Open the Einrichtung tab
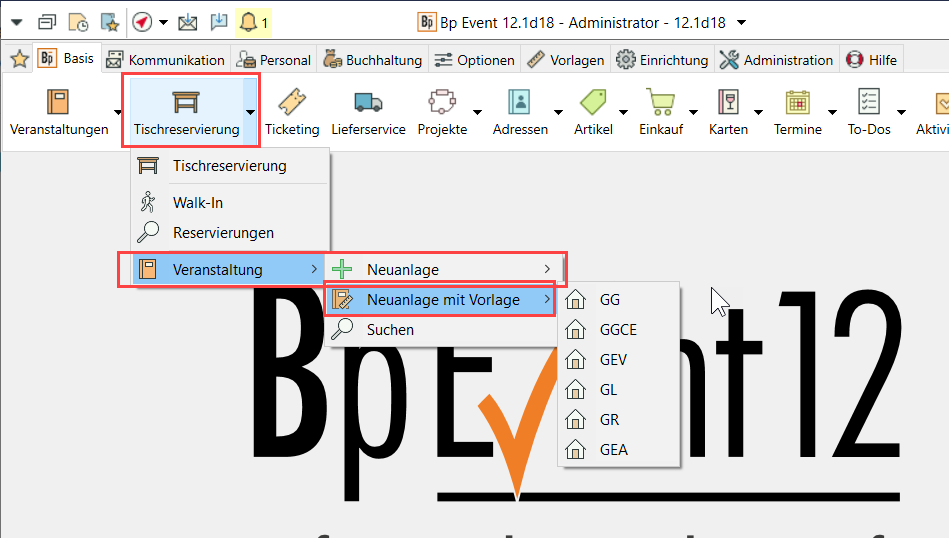This screenshot has height=538, width=949. point(662,60)
